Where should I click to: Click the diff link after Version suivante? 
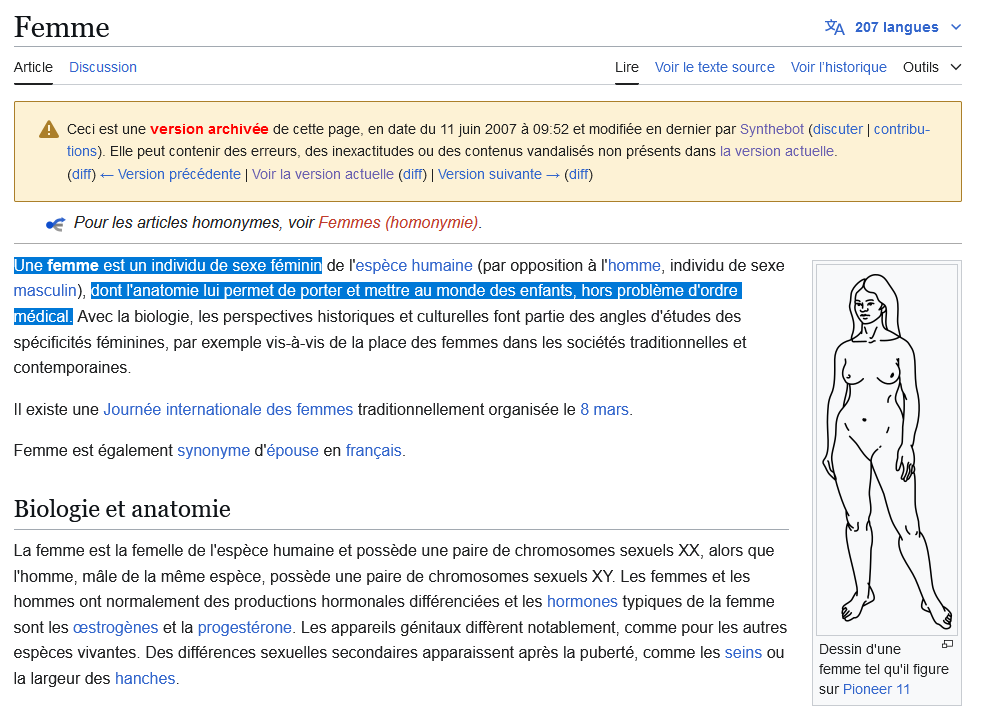pyautogui.click(x=579, y=175)
